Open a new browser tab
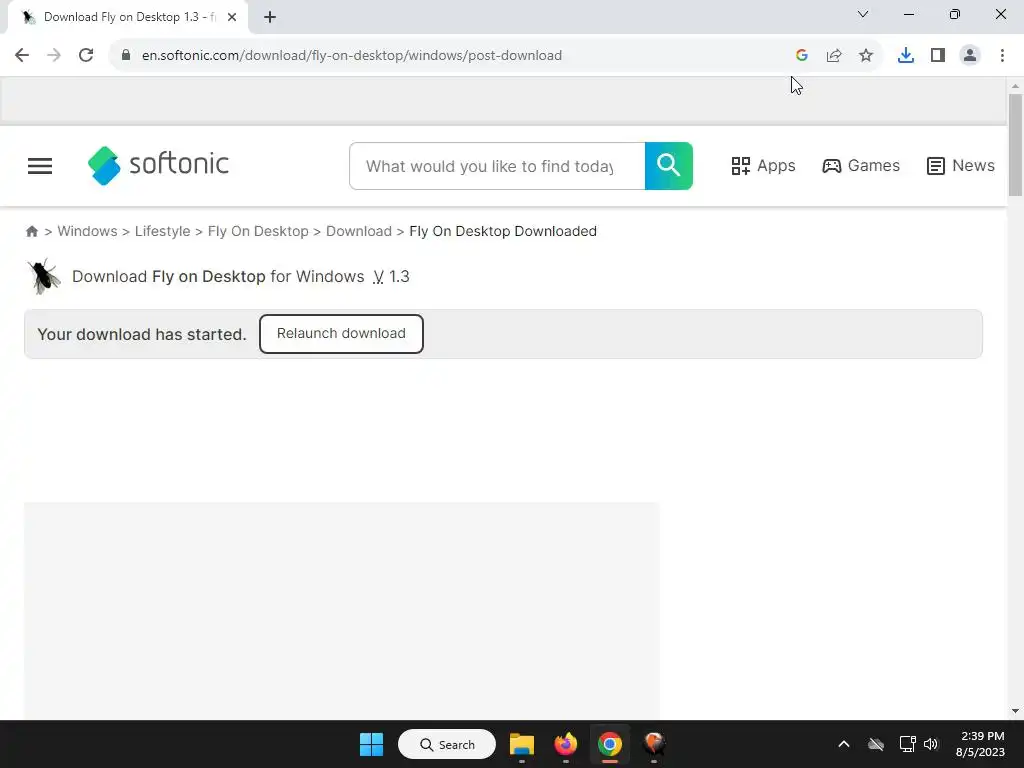1024x768 pixels. coord(270,17)
